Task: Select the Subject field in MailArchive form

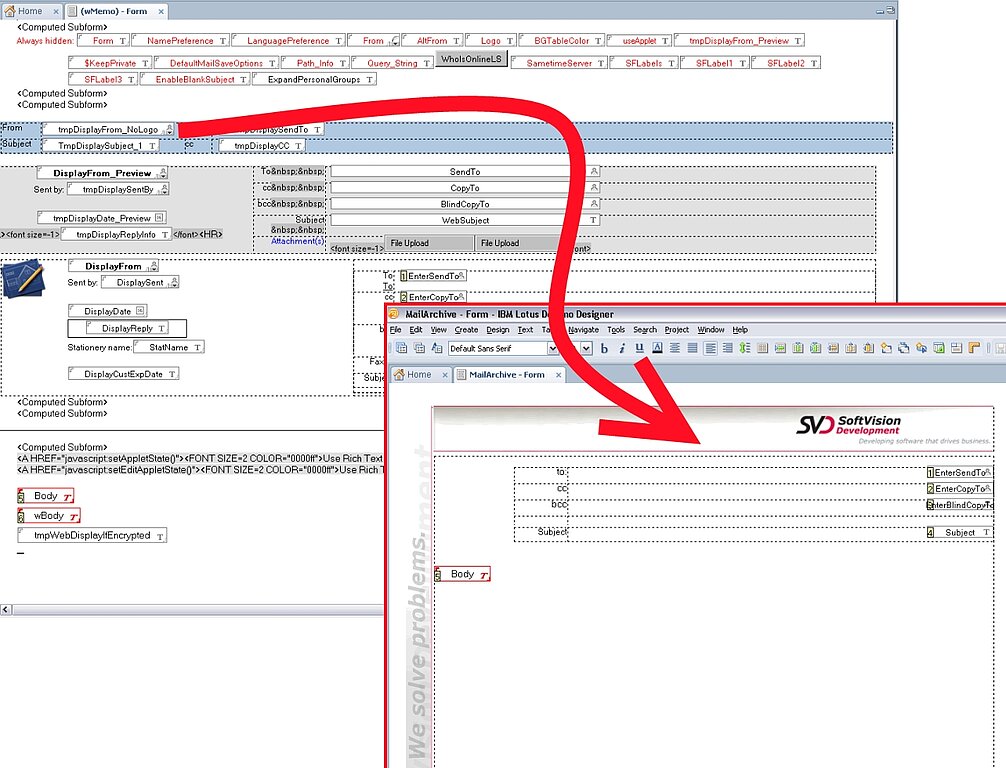Action: 959,533
